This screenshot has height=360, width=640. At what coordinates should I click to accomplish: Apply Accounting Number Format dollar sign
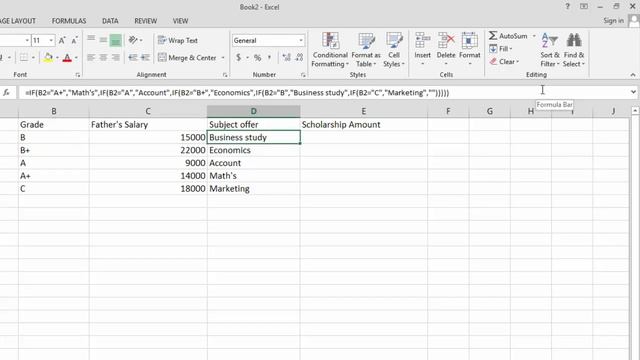coord(238,58)
